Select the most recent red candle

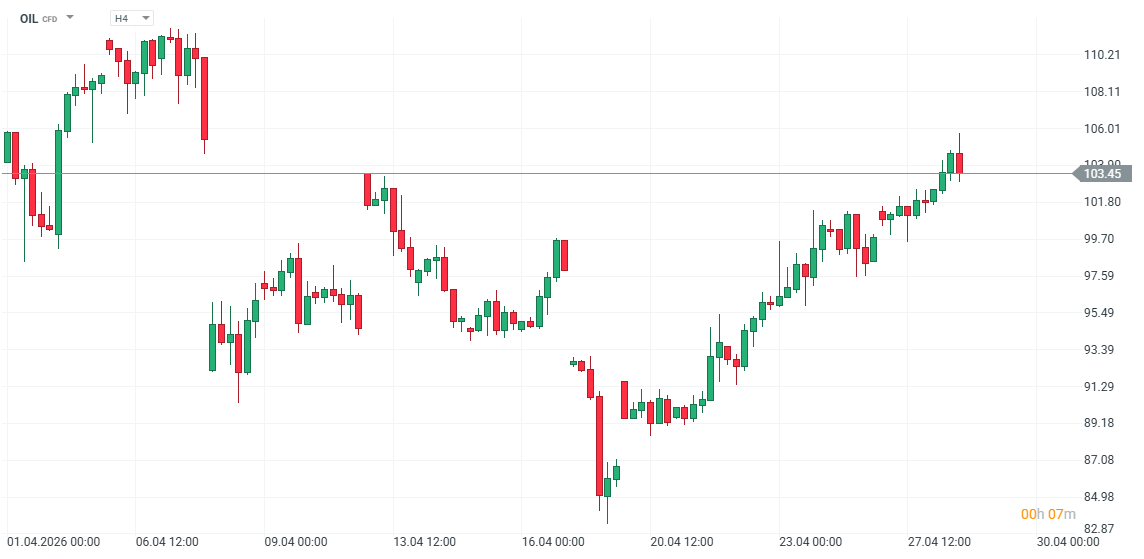[959, 163]
